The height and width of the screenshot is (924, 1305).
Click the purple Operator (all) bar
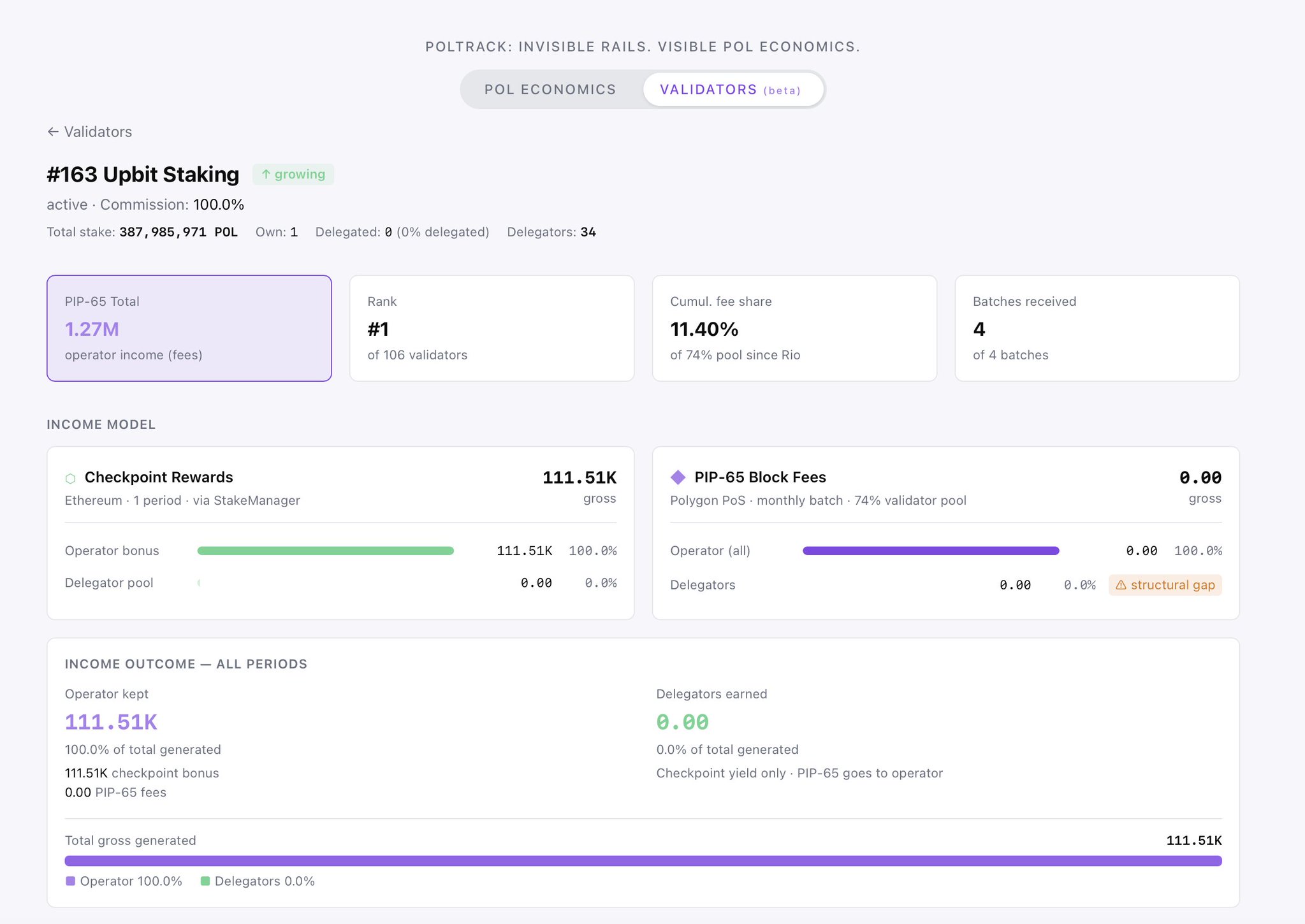click(930, 551)
